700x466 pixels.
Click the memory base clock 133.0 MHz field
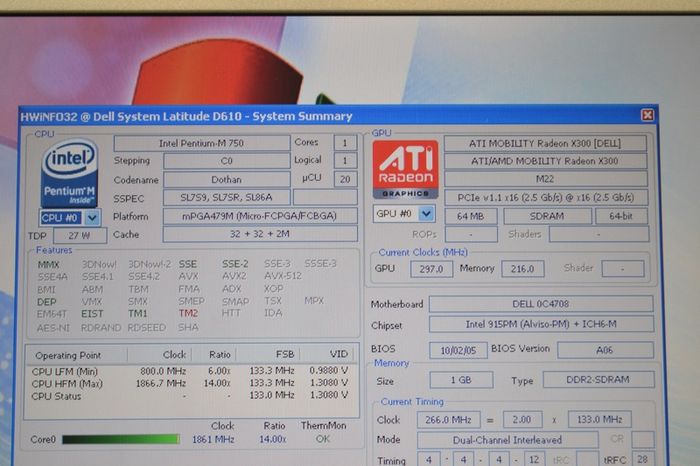pyautogui.click(x=600, y=419)
